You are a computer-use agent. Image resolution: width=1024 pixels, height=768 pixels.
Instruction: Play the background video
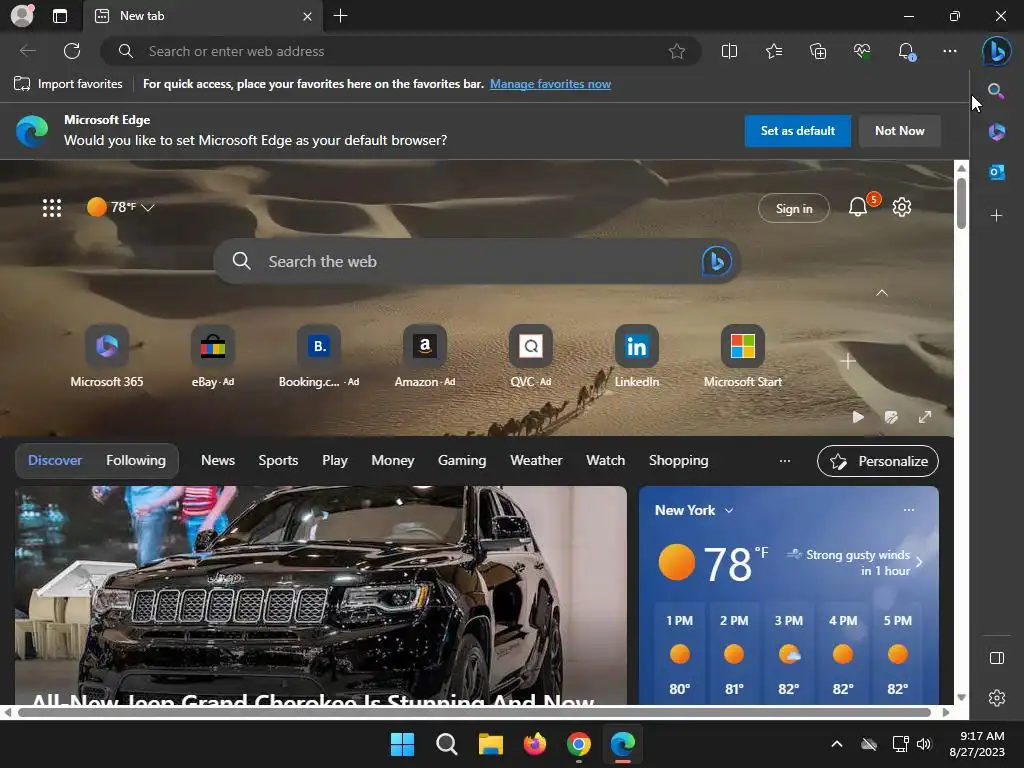click(x=858, y=417)
